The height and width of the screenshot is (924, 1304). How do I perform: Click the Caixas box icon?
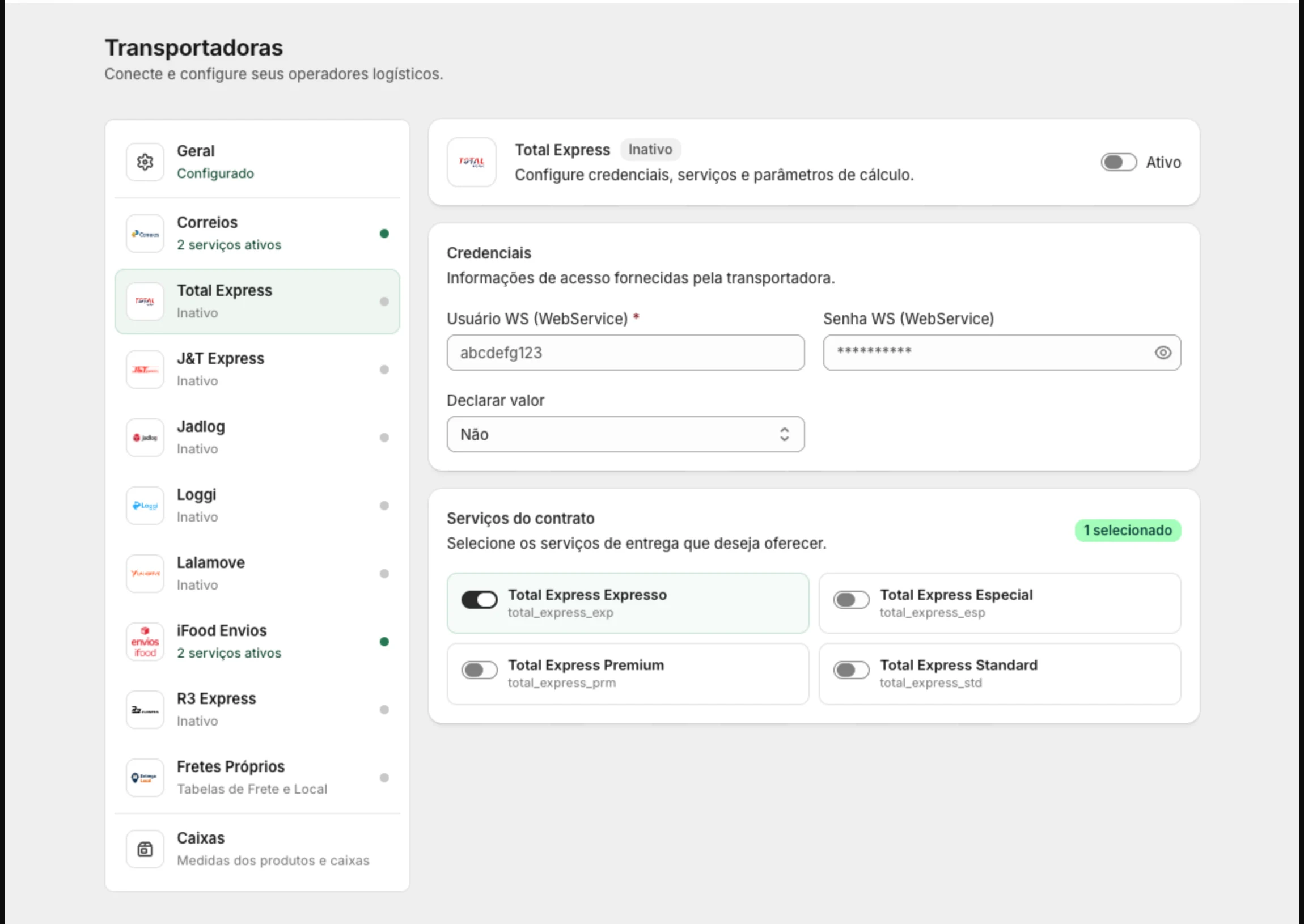point(145,849)
